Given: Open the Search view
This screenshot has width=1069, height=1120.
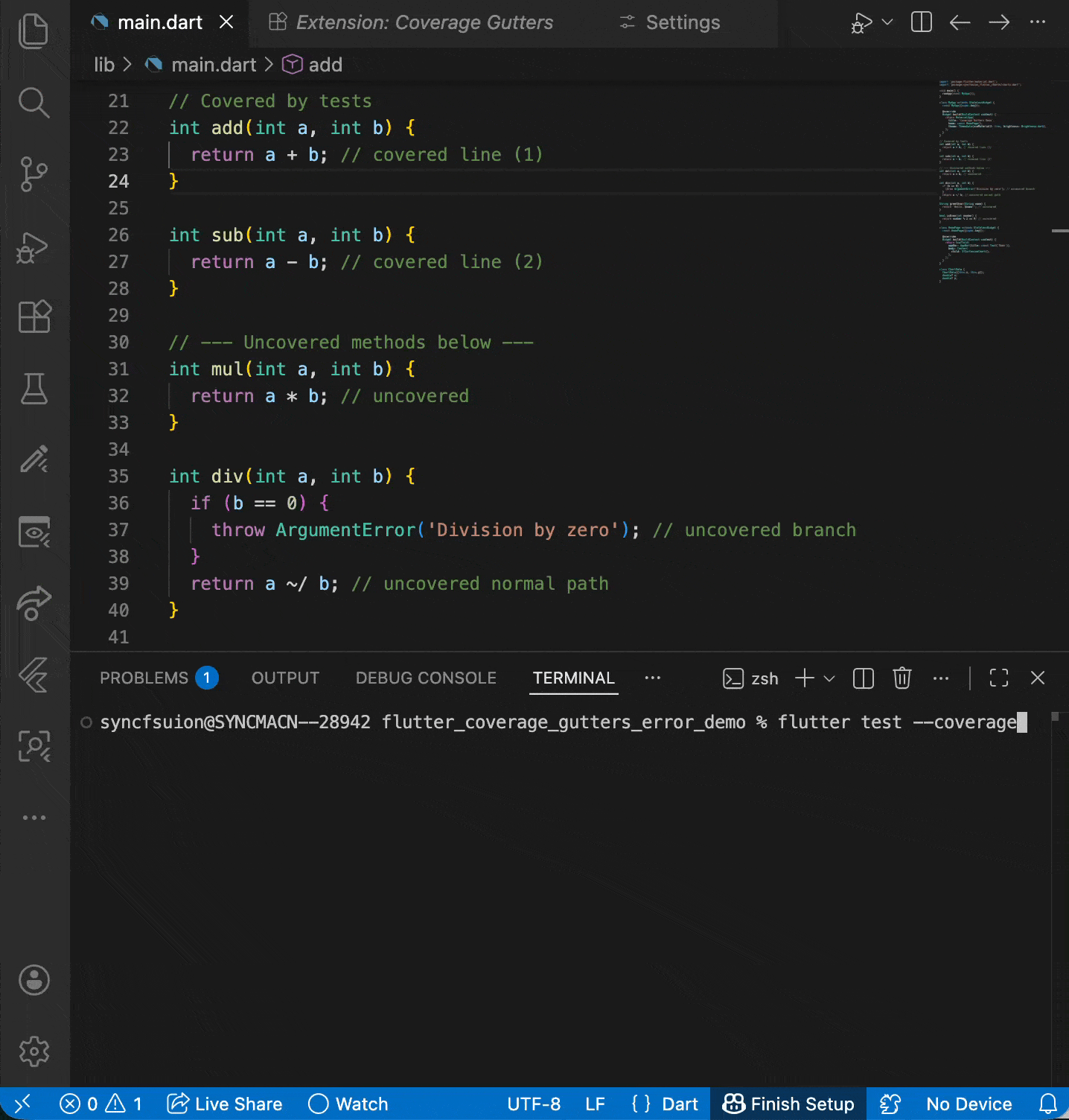Looking at the screenshot, I should 33,103.
